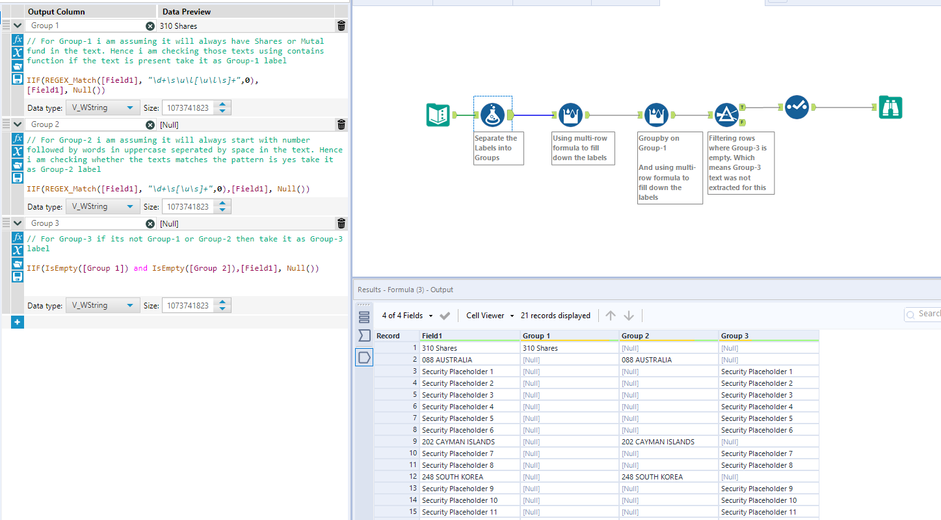Show the data output view in Results panel
Image resolution: width=941 pixels, height=520 pixels.
(364, 358)
